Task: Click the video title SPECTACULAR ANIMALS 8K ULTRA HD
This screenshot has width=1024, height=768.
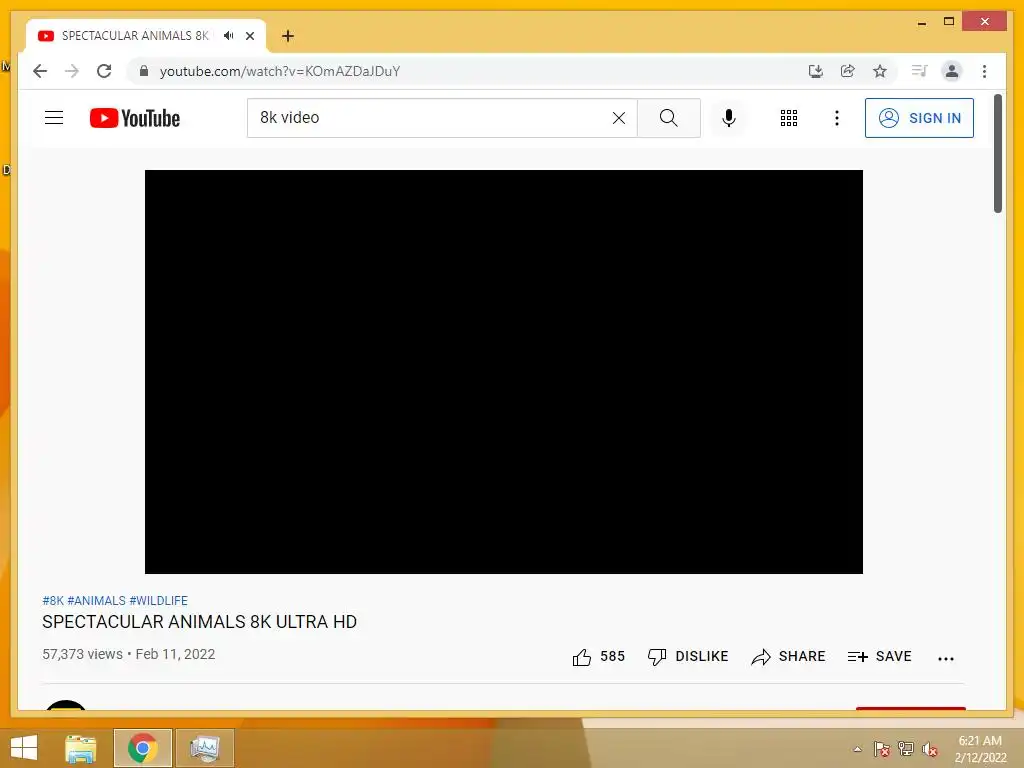Action: (199, 622)
